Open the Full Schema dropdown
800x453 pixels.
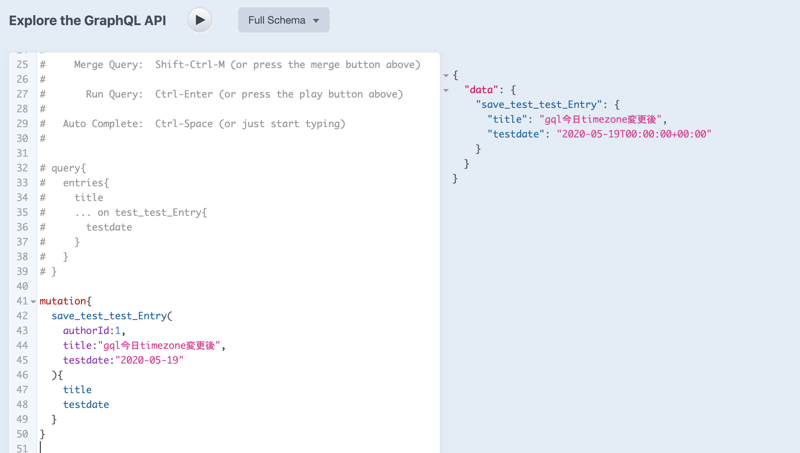tap(283, 20)
